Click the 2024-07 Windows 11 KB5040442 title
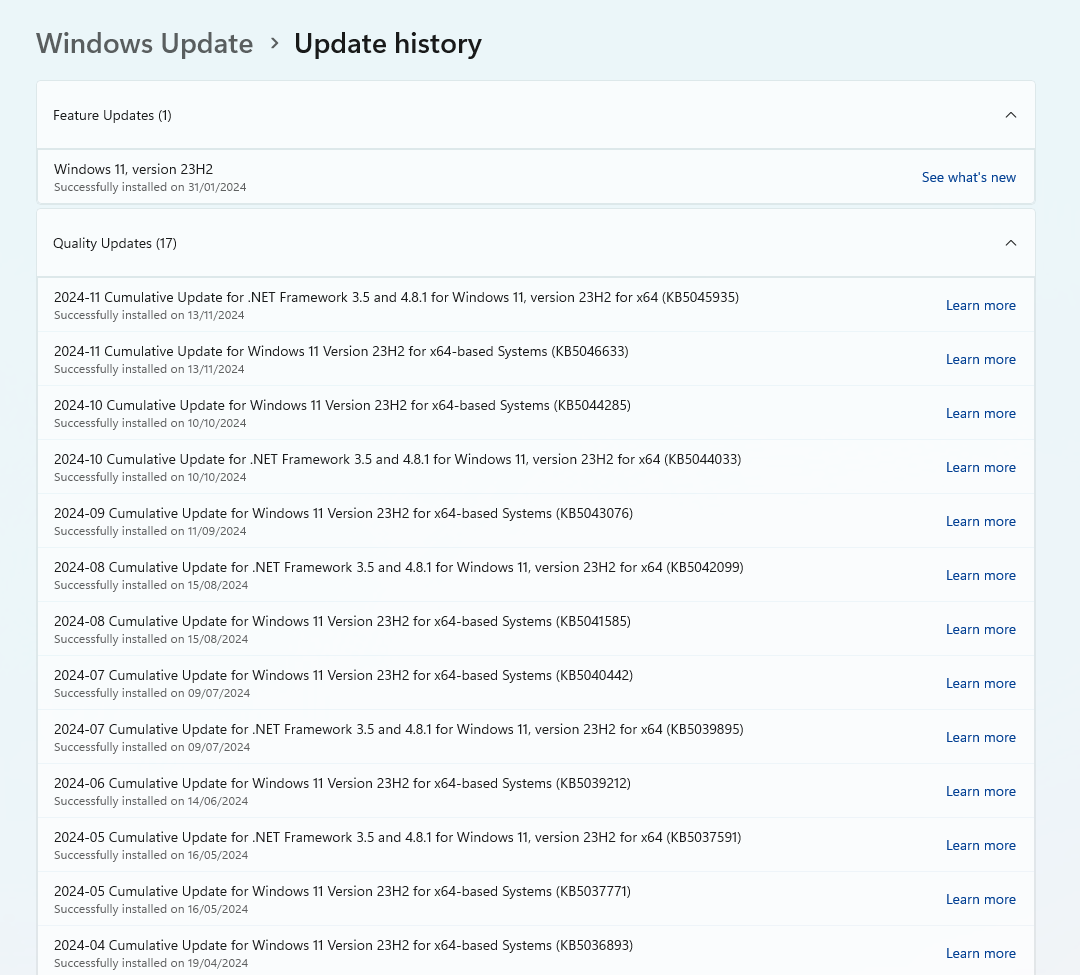Image resolution: width=1080 pixels, height=975 pixels. click(343, 675)
